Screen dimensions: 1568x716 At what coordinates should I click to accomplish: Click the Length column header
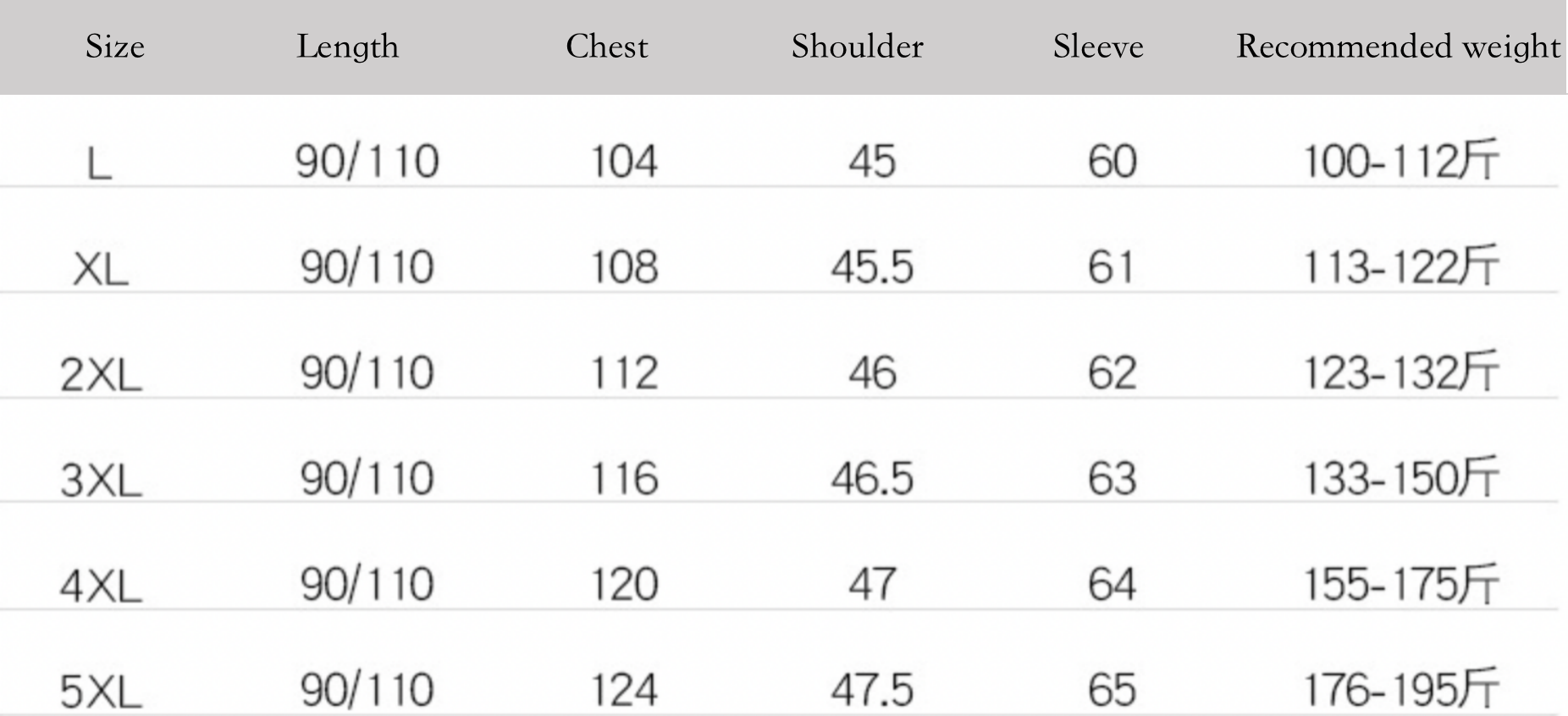[x=347, y=47]
